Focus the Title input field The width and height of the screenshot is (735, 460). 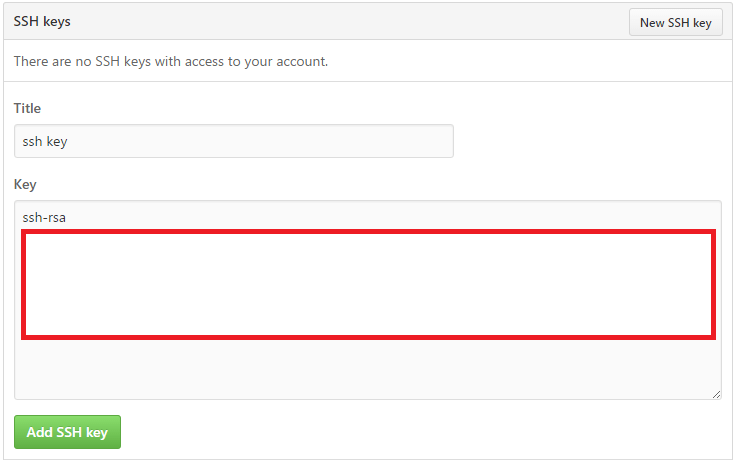[234, 141]
